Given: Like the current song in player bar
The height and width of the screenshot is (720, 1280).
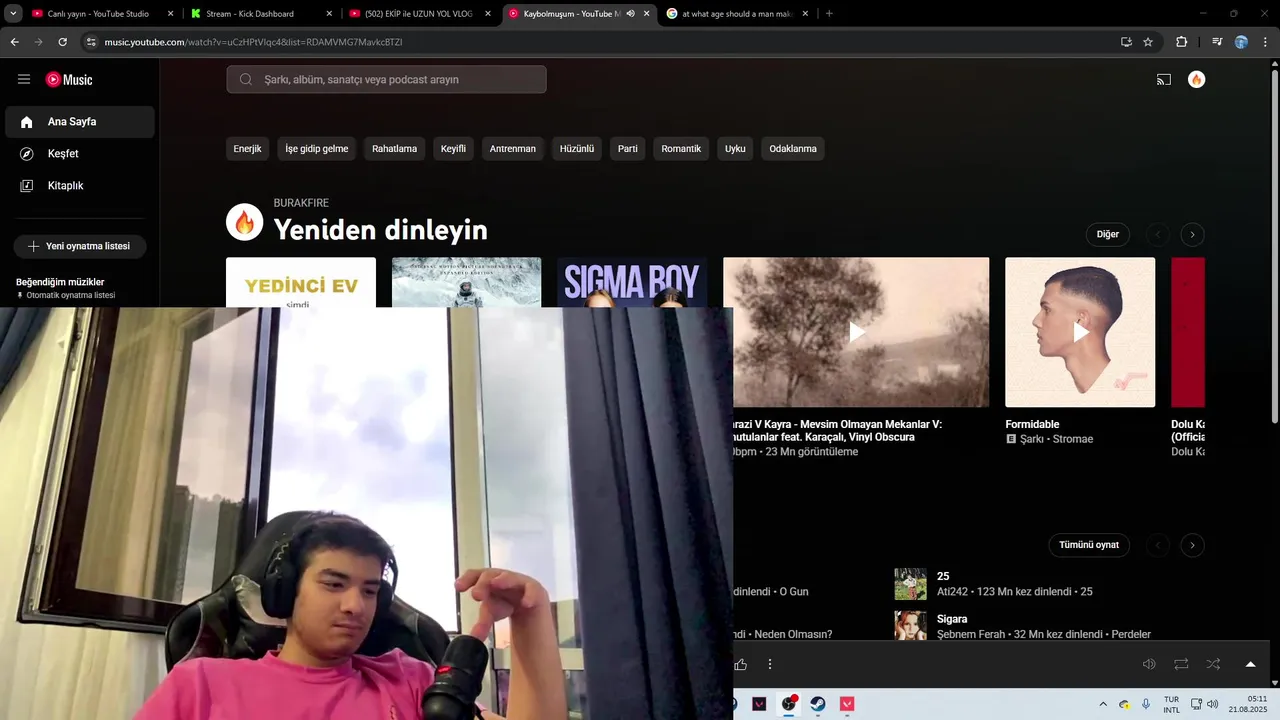Looking at the screenshot, I should (x=740, y=664).
